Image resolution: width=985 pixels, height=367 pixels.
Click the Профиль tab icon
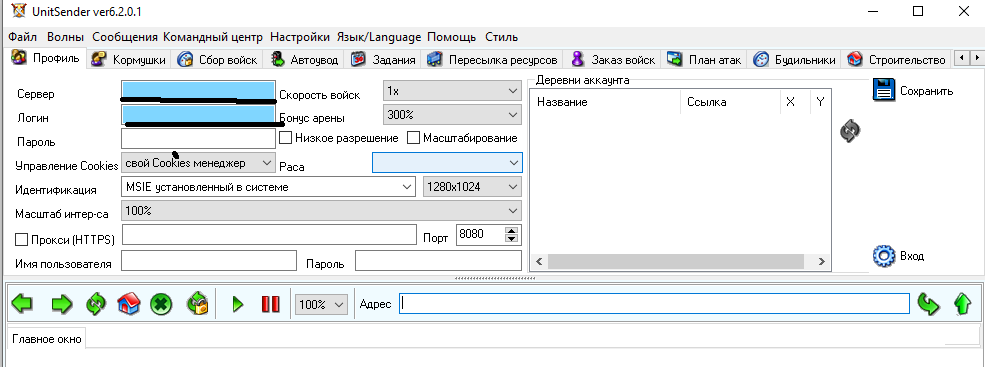click(x=19, y=57)
